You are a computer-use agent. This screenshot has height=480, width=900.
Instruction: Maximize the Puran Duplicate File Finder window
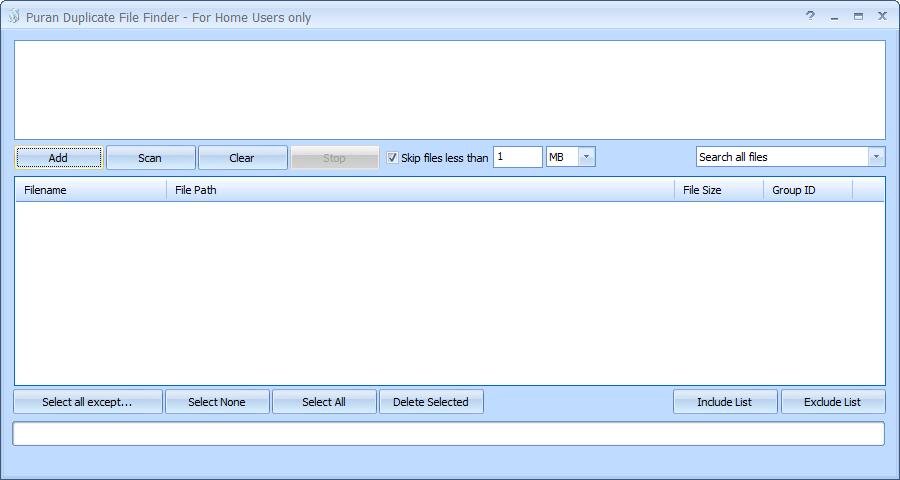858,17
